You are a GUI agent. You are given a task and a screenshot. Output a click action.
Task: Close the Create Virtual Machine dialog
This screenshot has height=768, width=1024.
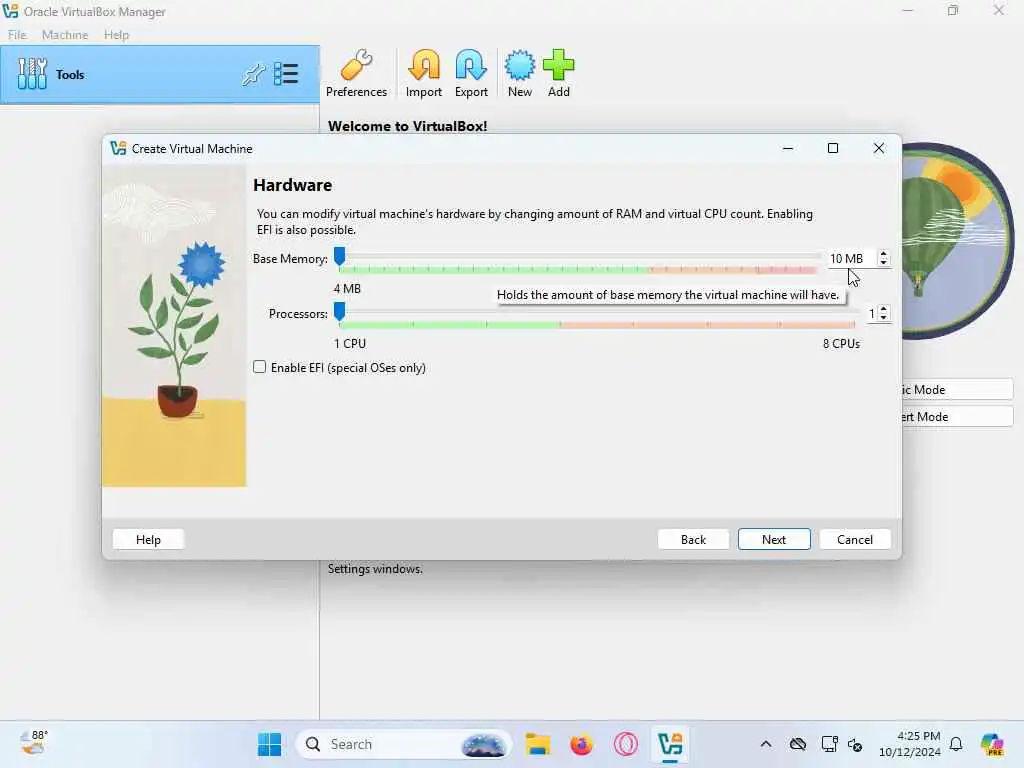pos(879,148)
